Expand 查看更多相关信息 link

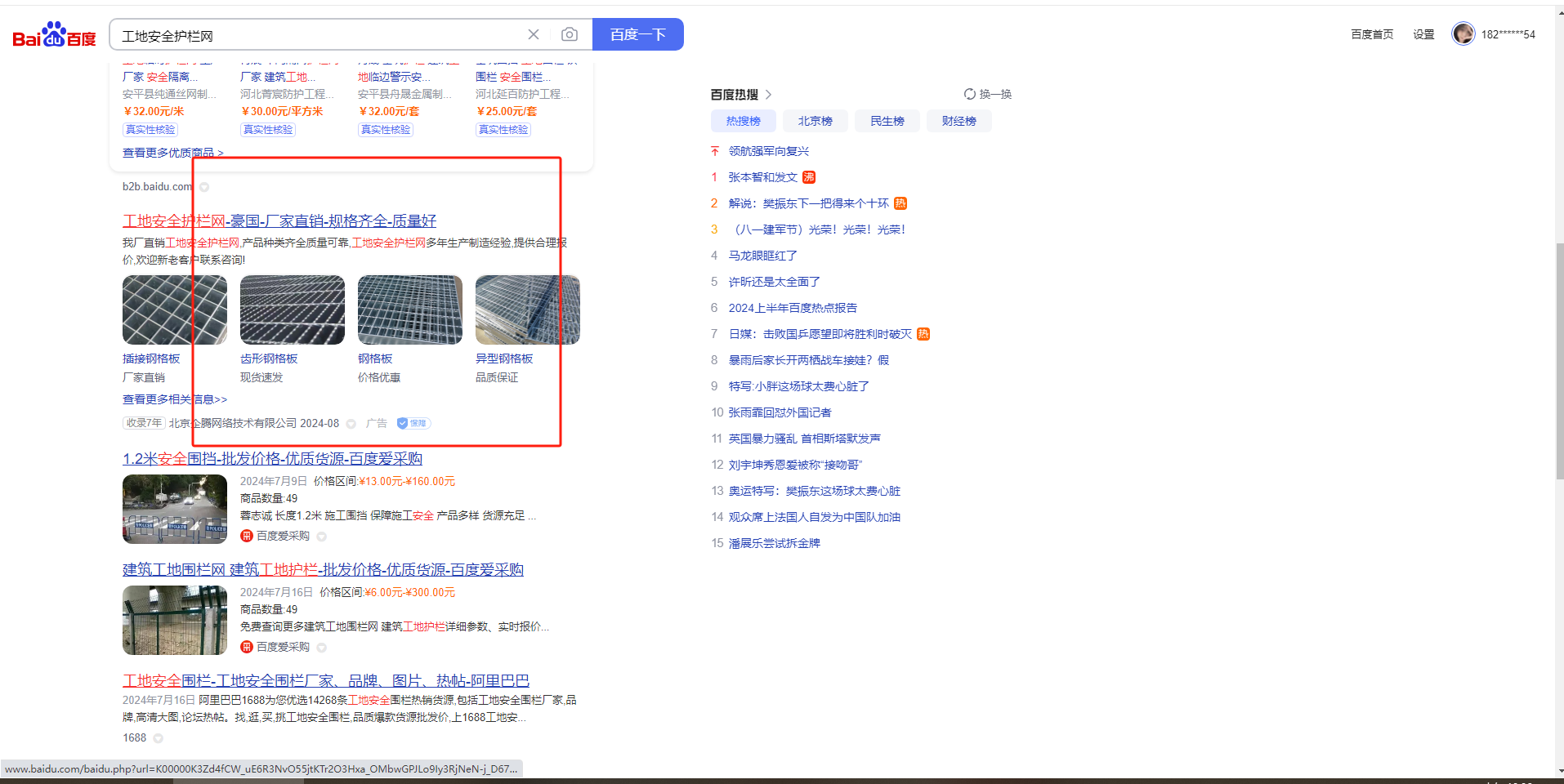coord(175,399)
